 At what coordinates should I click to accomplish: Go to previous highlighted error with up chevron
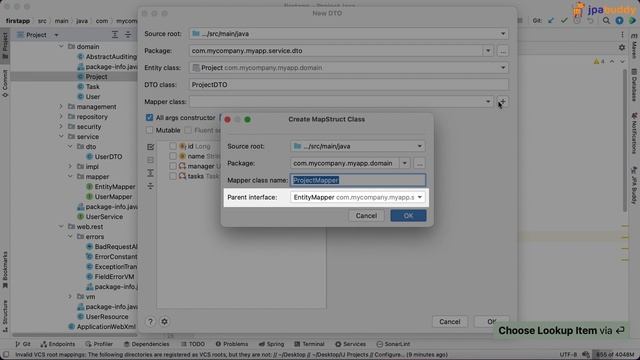(x=612, y=61)
